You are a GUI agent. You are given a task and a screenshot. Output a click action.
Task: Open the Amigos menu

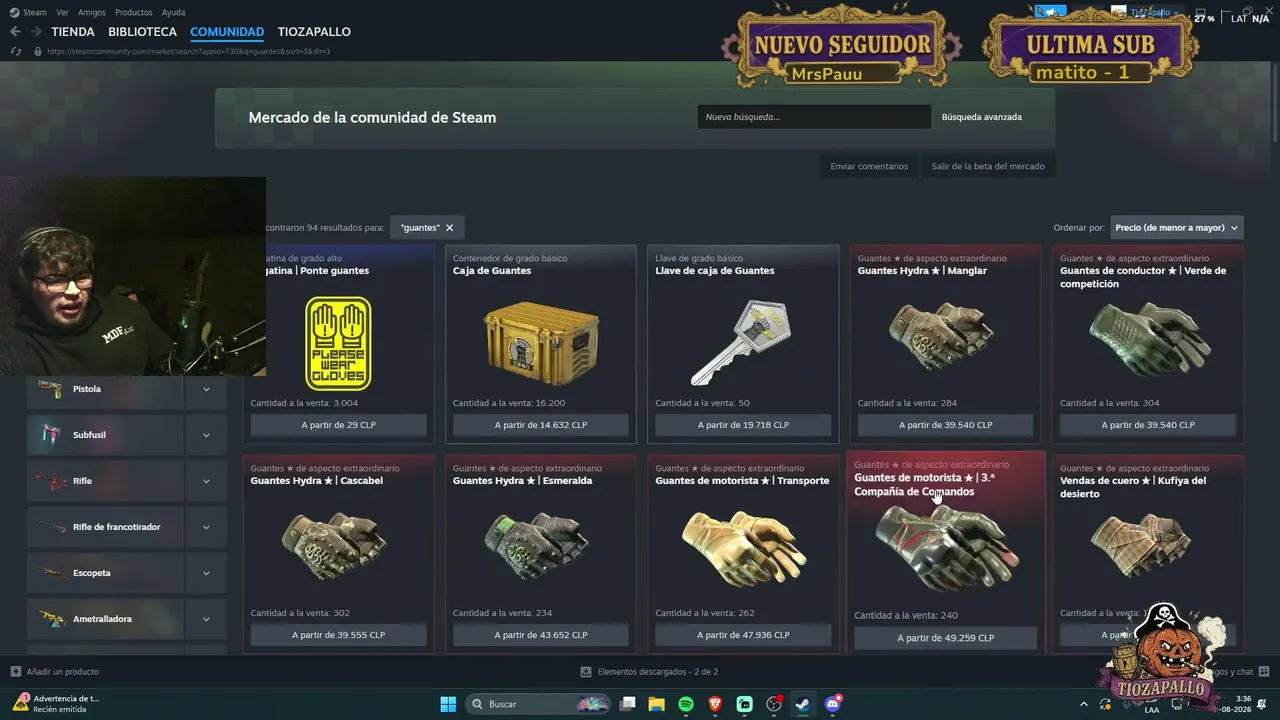click(92, 13)
